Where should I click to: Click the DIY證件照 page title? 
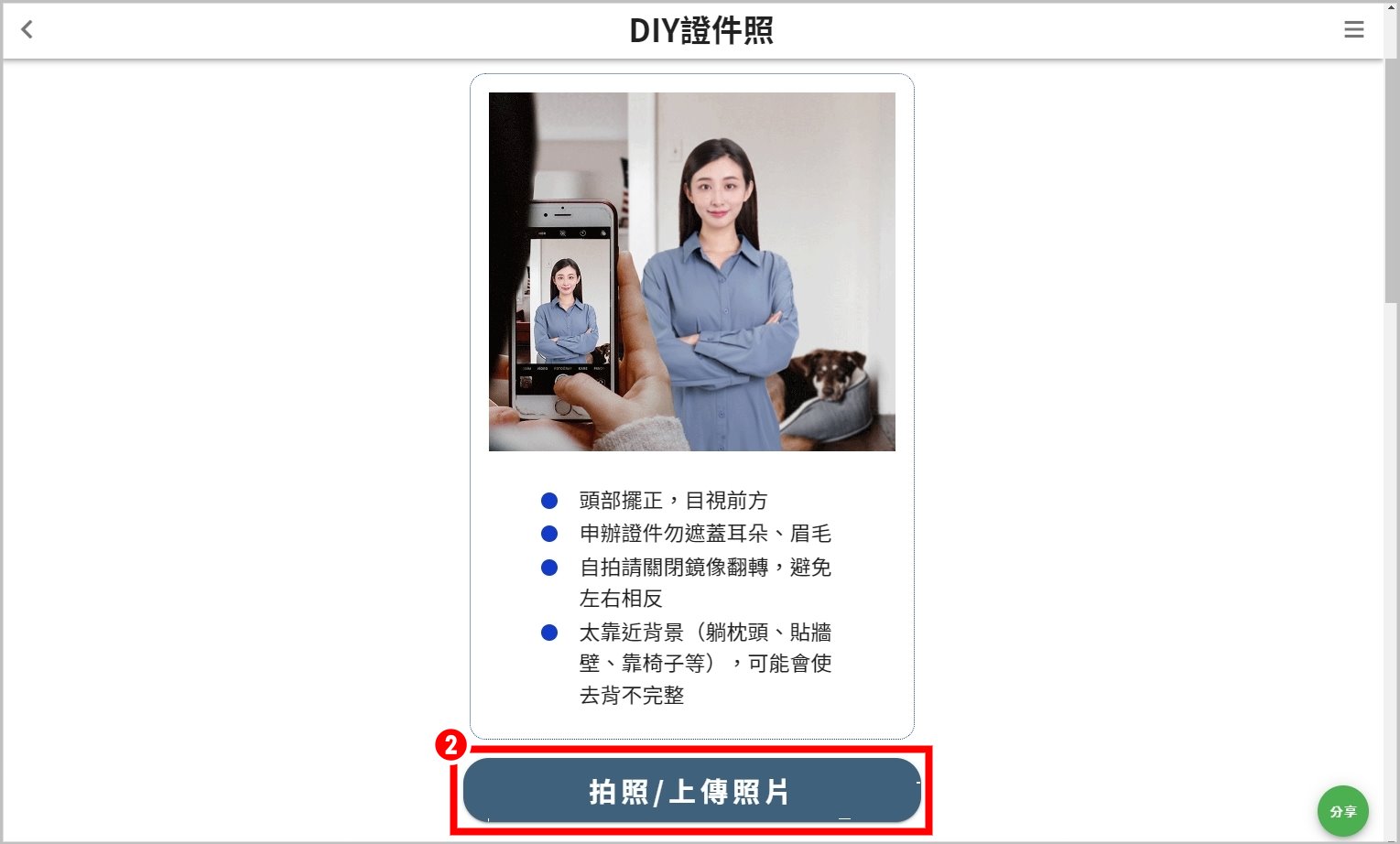tap(701, 30)
